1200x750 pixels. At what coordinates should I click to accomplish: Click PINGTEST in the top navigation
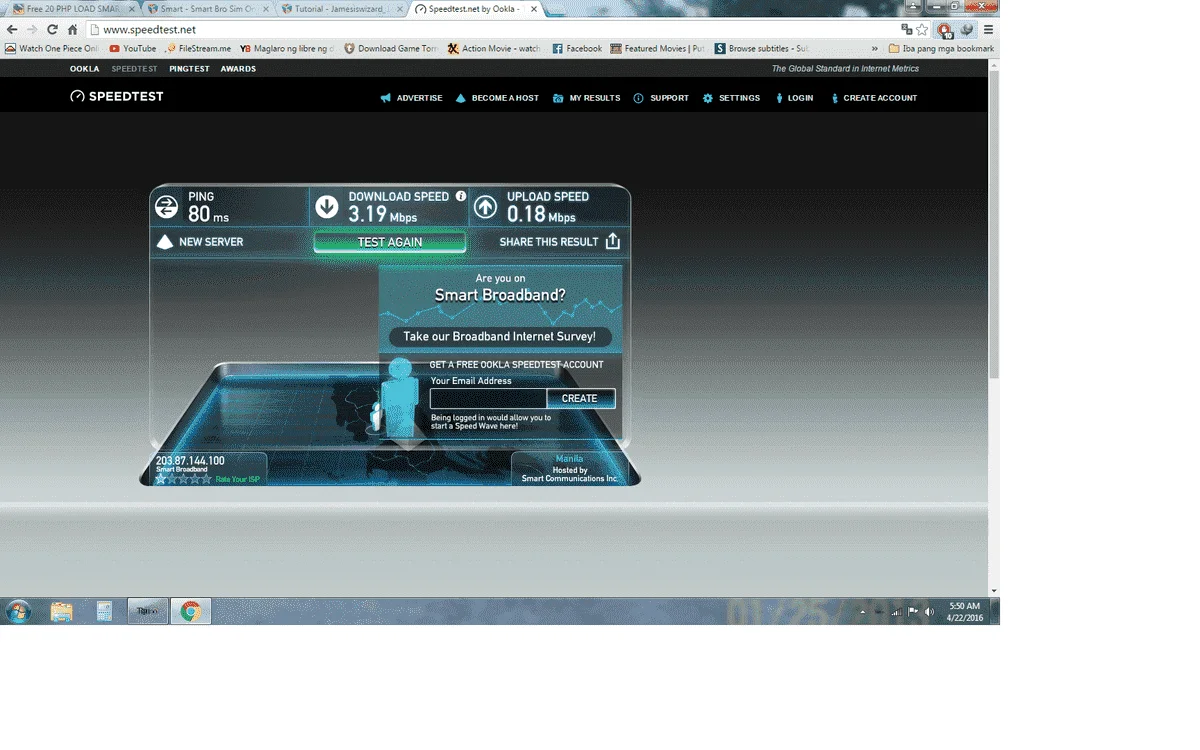[189, 69]
